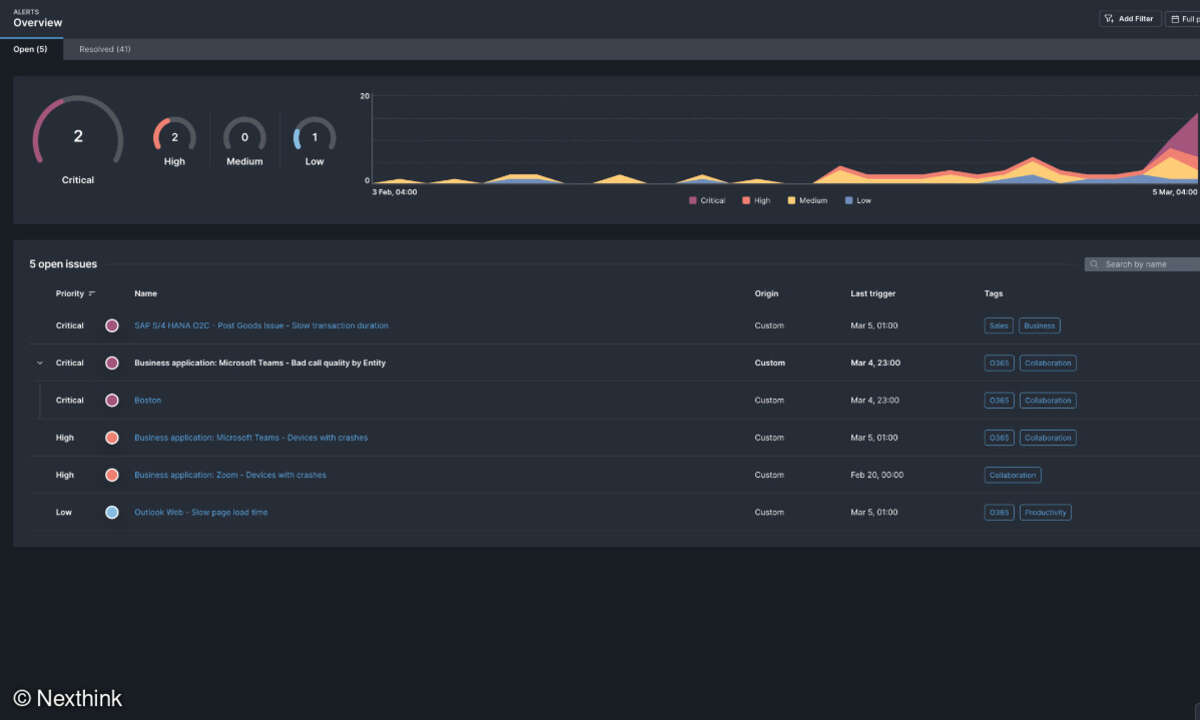Toggle Critical series in chart legend
Screen dimensions: 1200x720
(x=707, y=201)
